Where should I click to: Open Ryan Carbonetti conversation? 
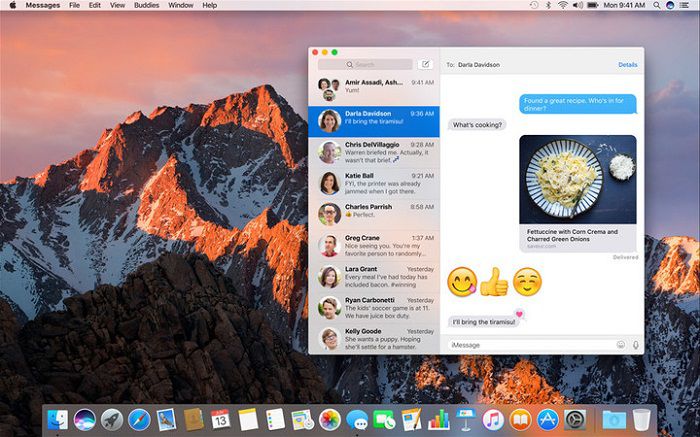tap(374, 308)
